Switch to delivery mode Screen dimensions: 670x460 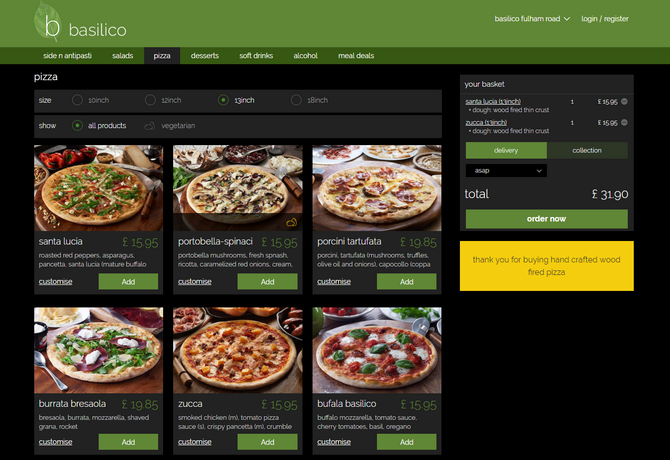click(506, 150)
